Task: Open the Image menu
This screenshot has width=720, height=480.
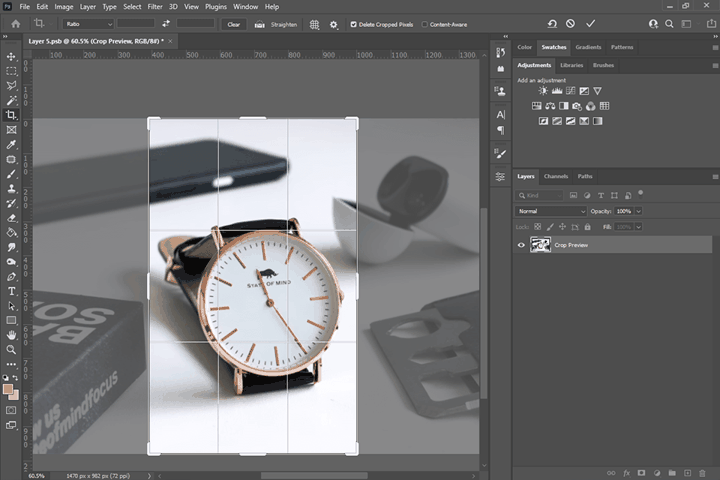Action: (64, 6)
